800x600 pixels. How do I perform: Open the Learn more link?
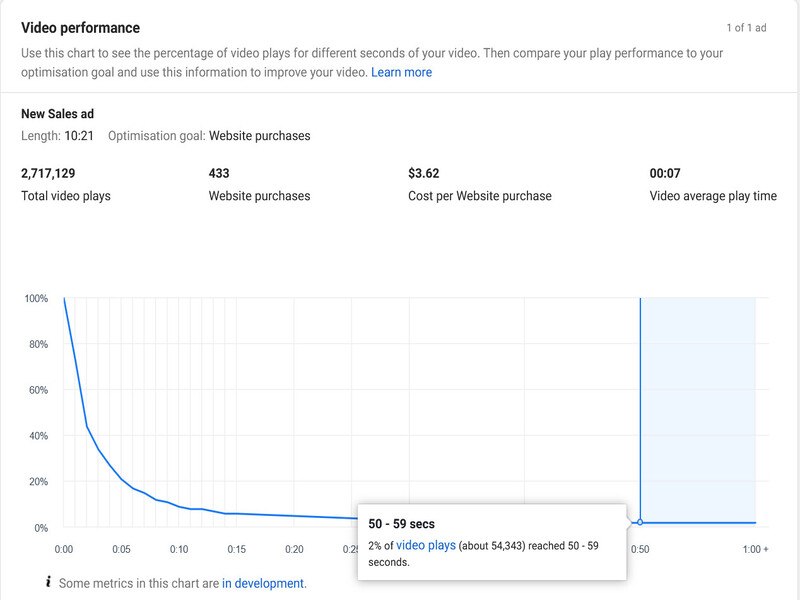[403, 72]
